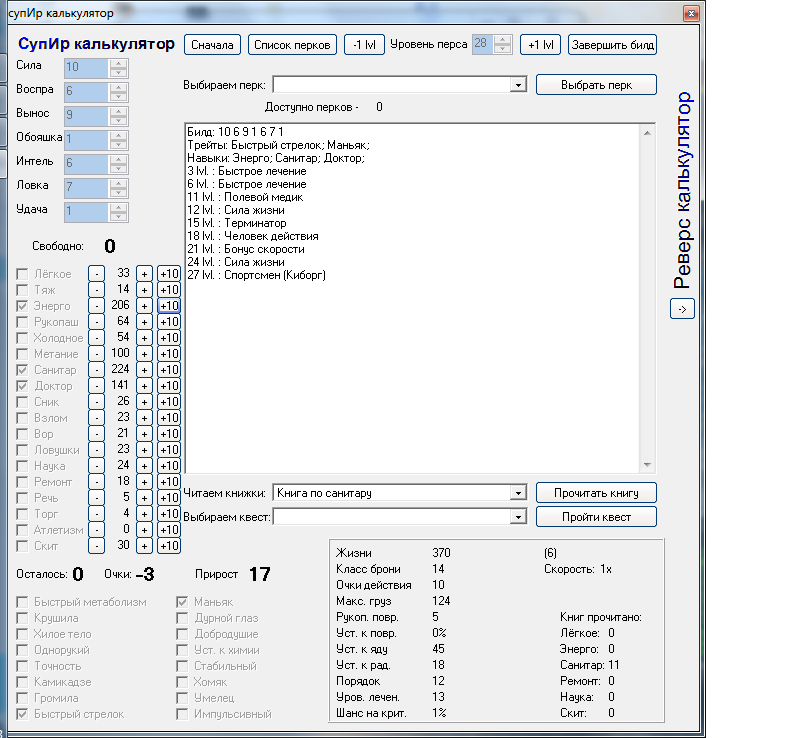Viewport: 800px width, 738px height.
Task: Toggle the Санитар skill checkbox
Action: [x=22, y=370]
